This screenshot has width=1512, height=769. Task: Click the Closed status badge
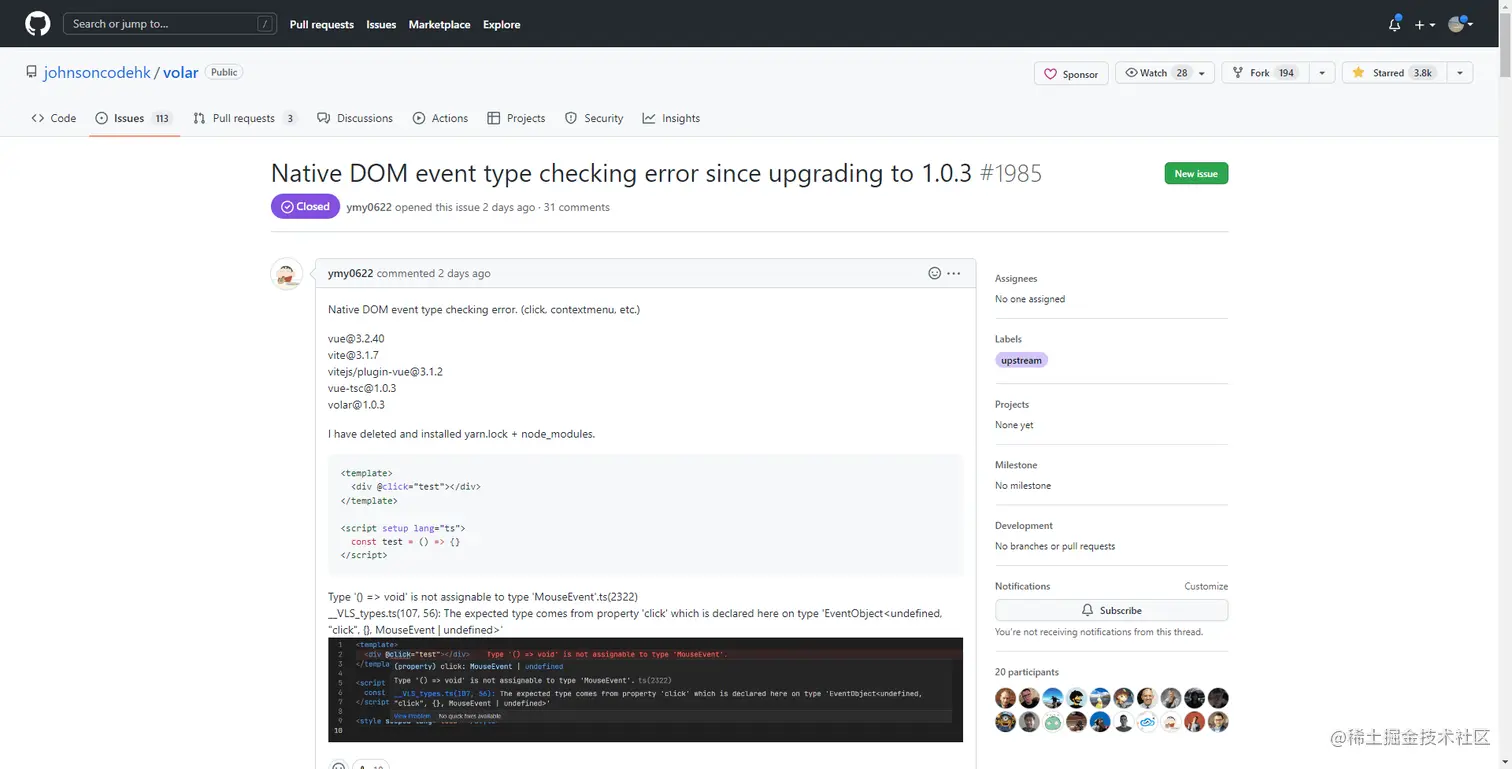pos(305,206)
